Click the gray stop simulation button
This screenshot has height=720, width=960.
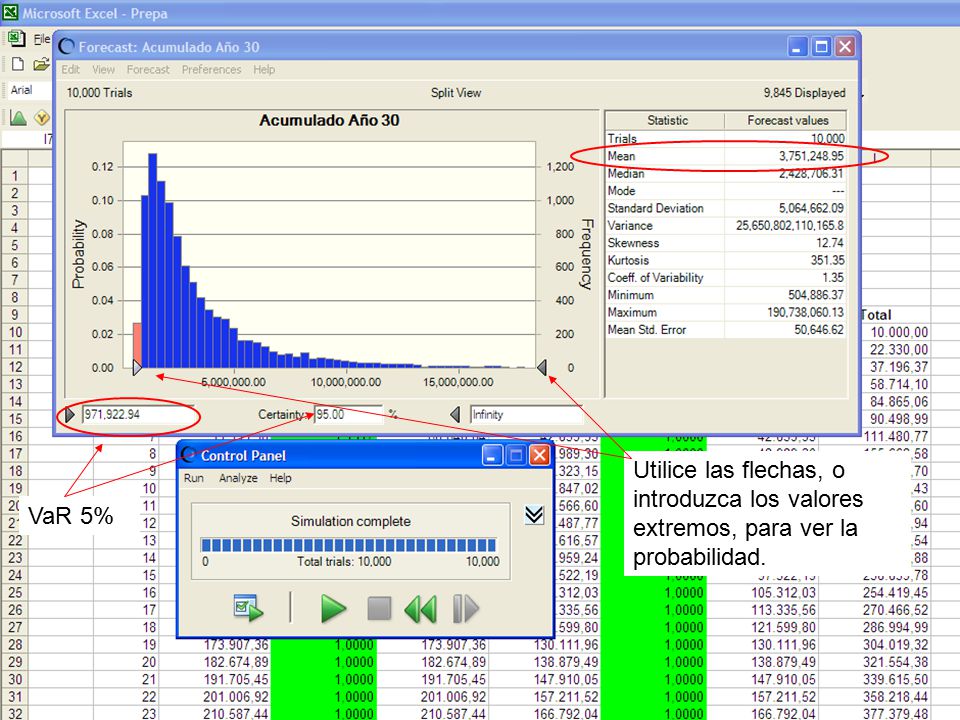[x=379, y=609]
